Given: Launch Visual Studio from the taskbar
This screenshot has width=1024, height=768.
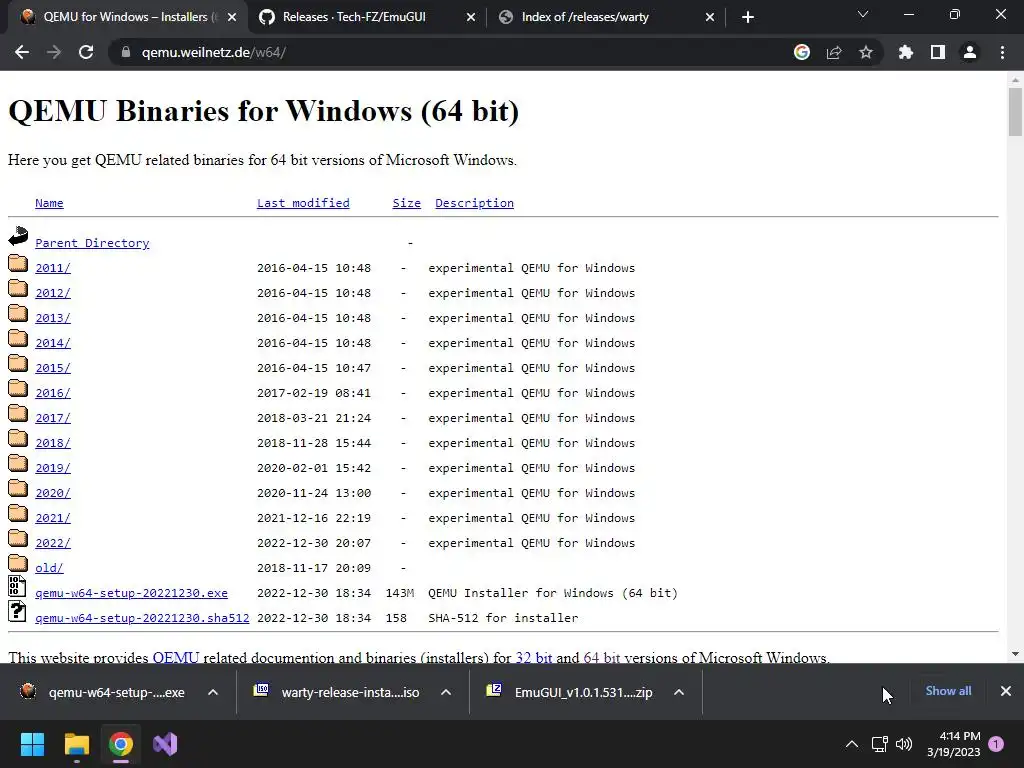Looking at the screenshot, I should [165, 744].
